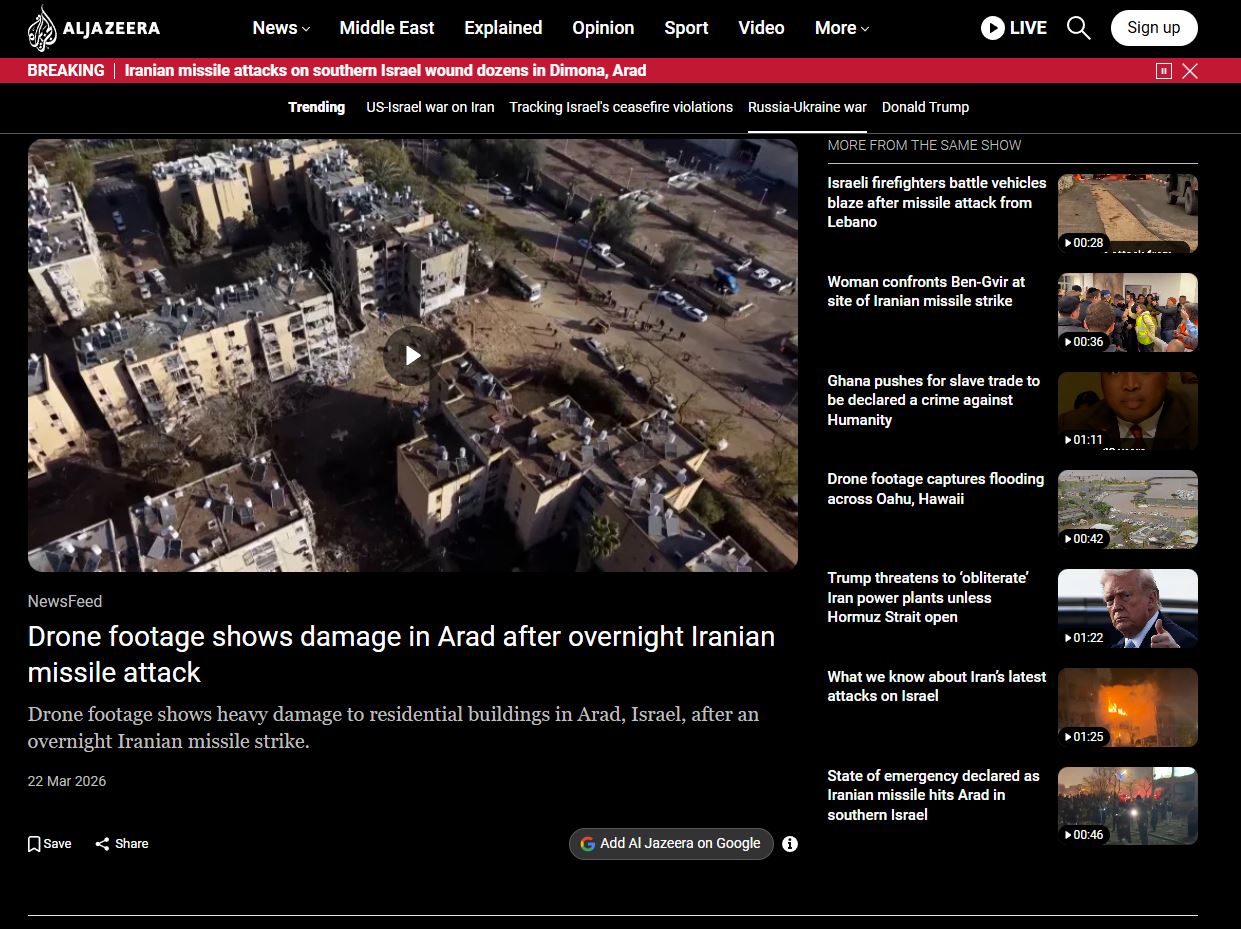Open State of emergency declared story title
This screenshot has height=929, width=1241.
point(933,795)
